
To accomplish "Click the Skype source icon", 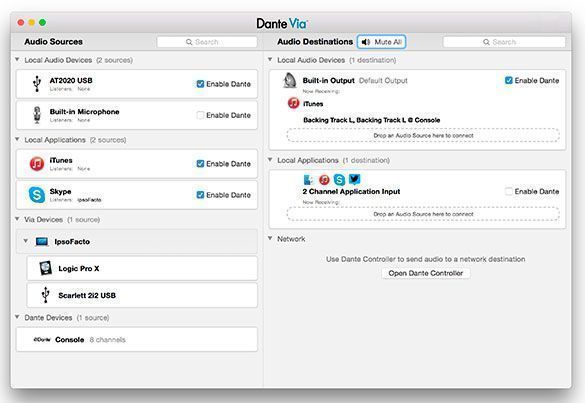I will pyautogui.click(x=37, y=194).
